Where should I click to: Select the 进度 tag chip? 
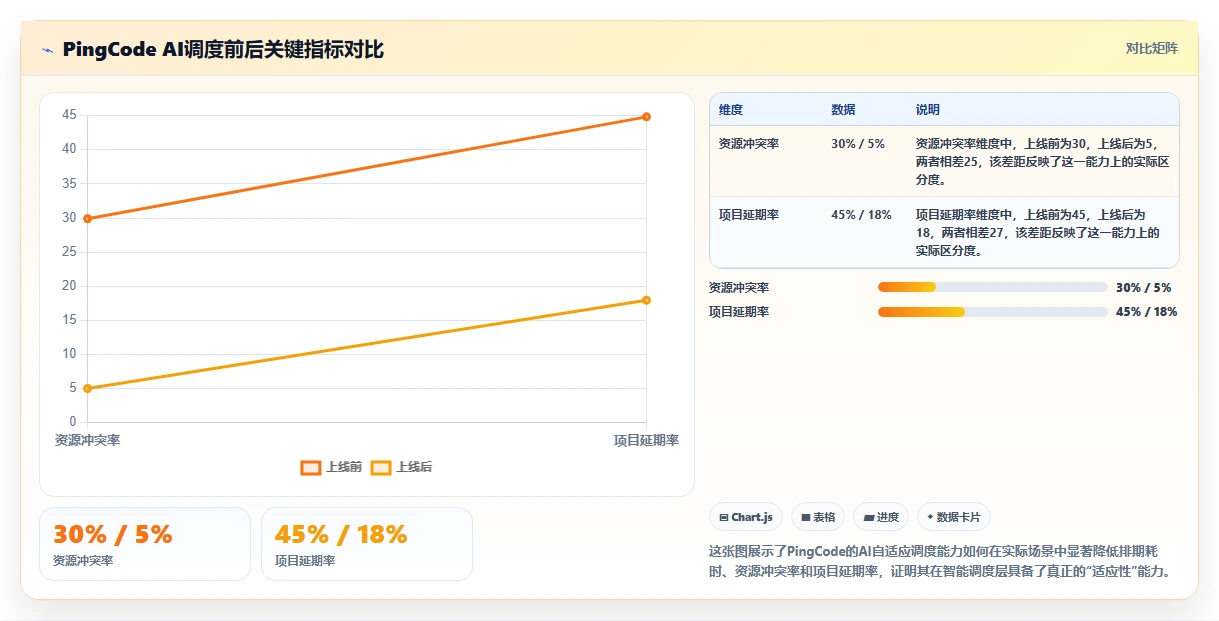[881, 517]
